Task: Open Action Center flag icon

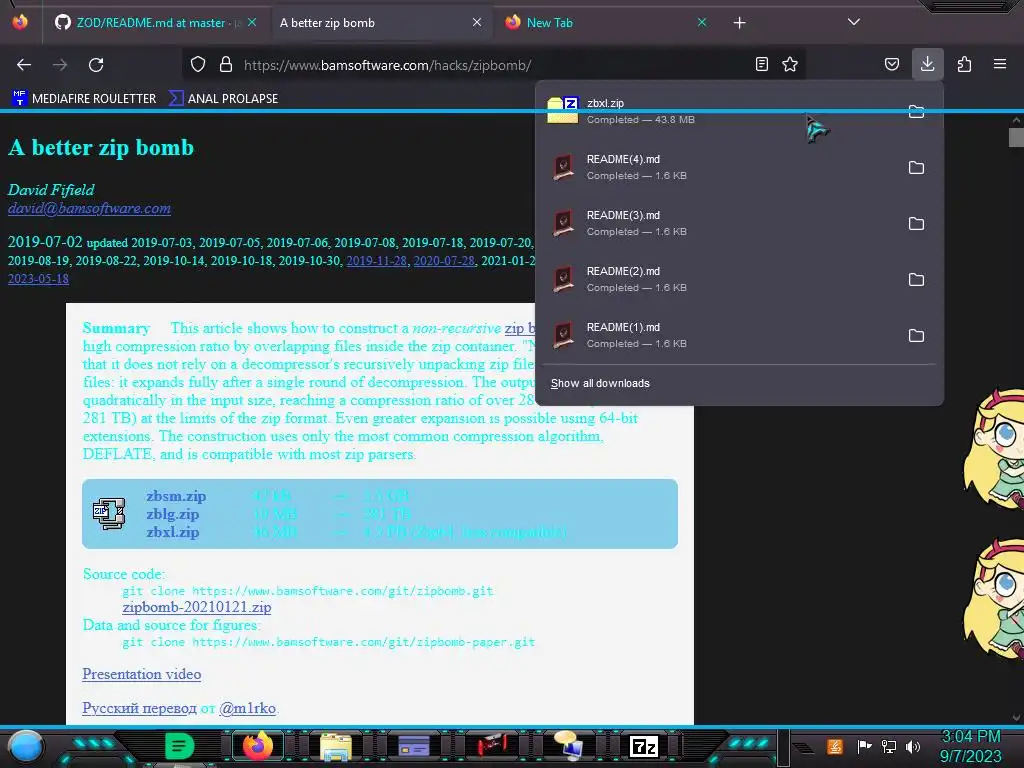Action: coord(864,746)
